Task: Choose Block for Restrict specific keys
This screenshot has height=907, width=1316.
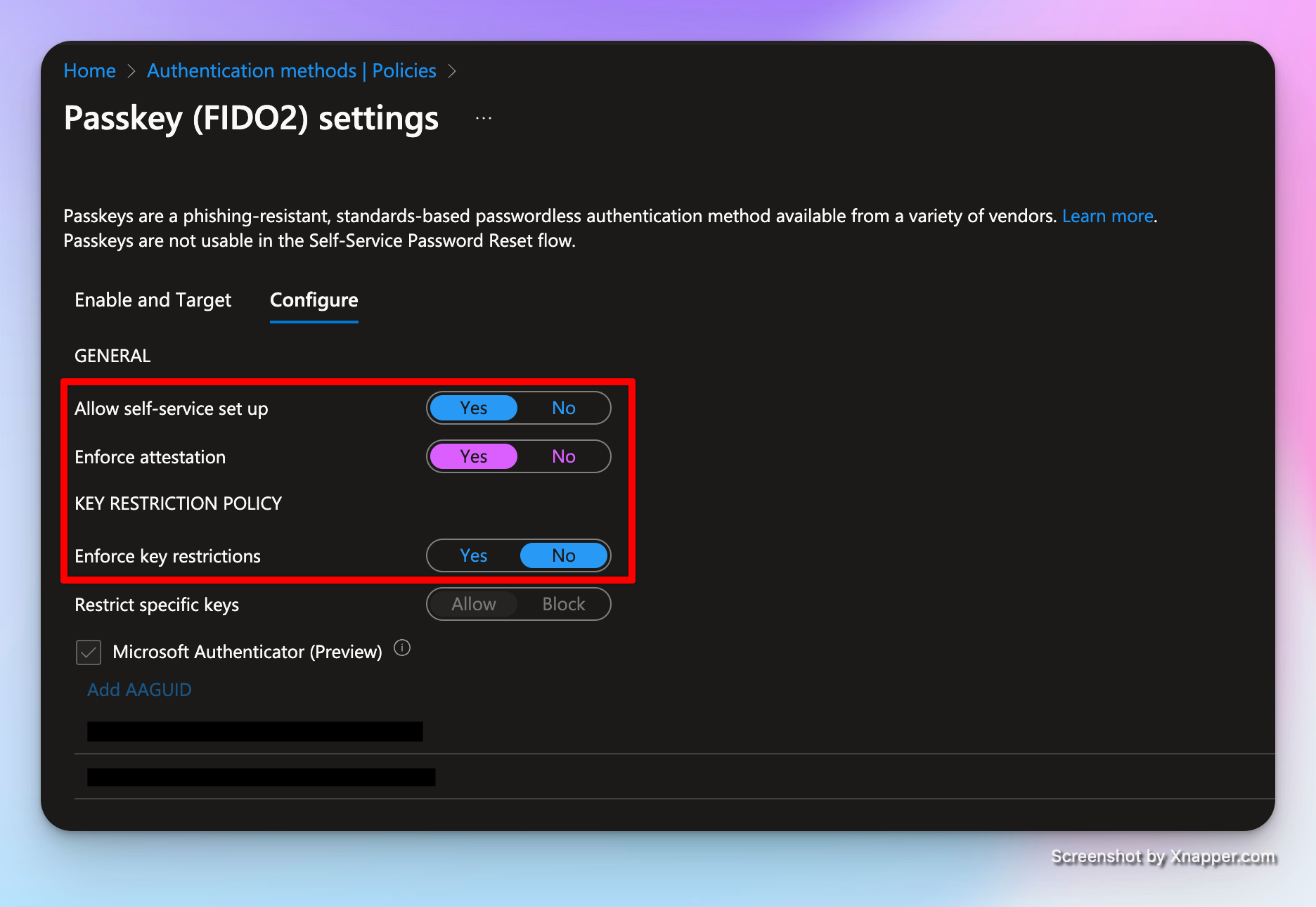Action: [563, 605]
